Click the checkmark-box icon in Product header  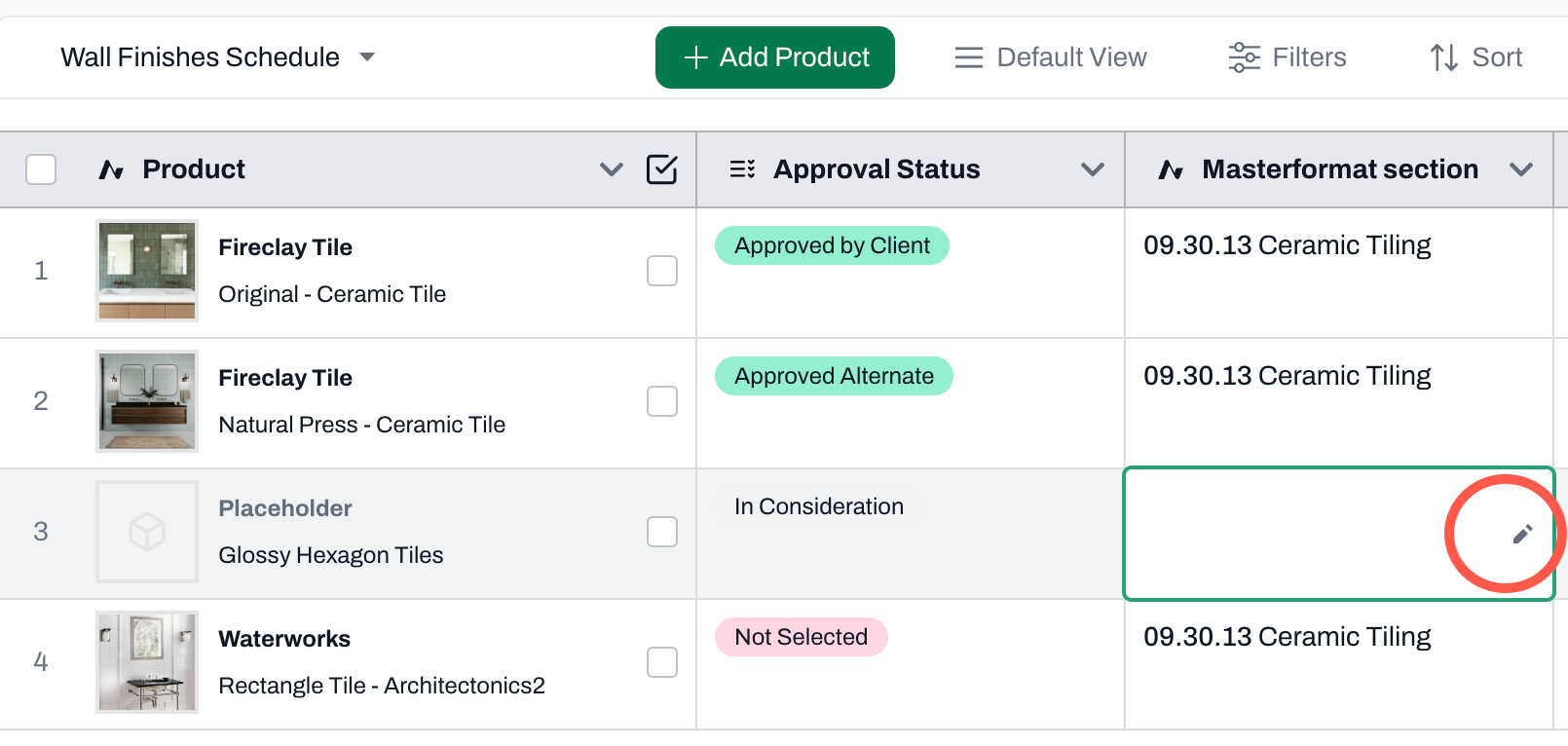(662, 169)
